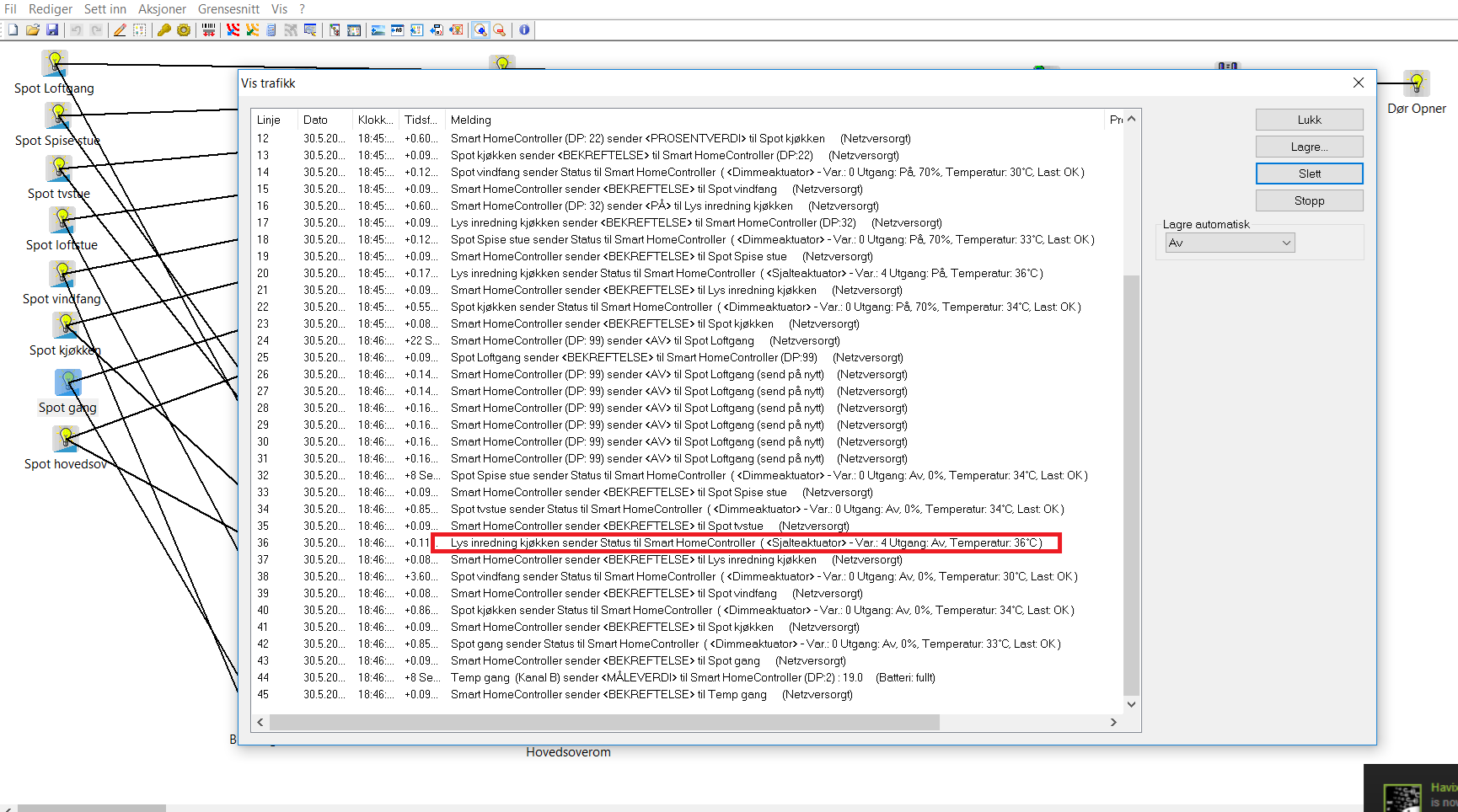
Task: Open the Grensesnitt menu
Action: pyautogui.click(x=228, y=9)
